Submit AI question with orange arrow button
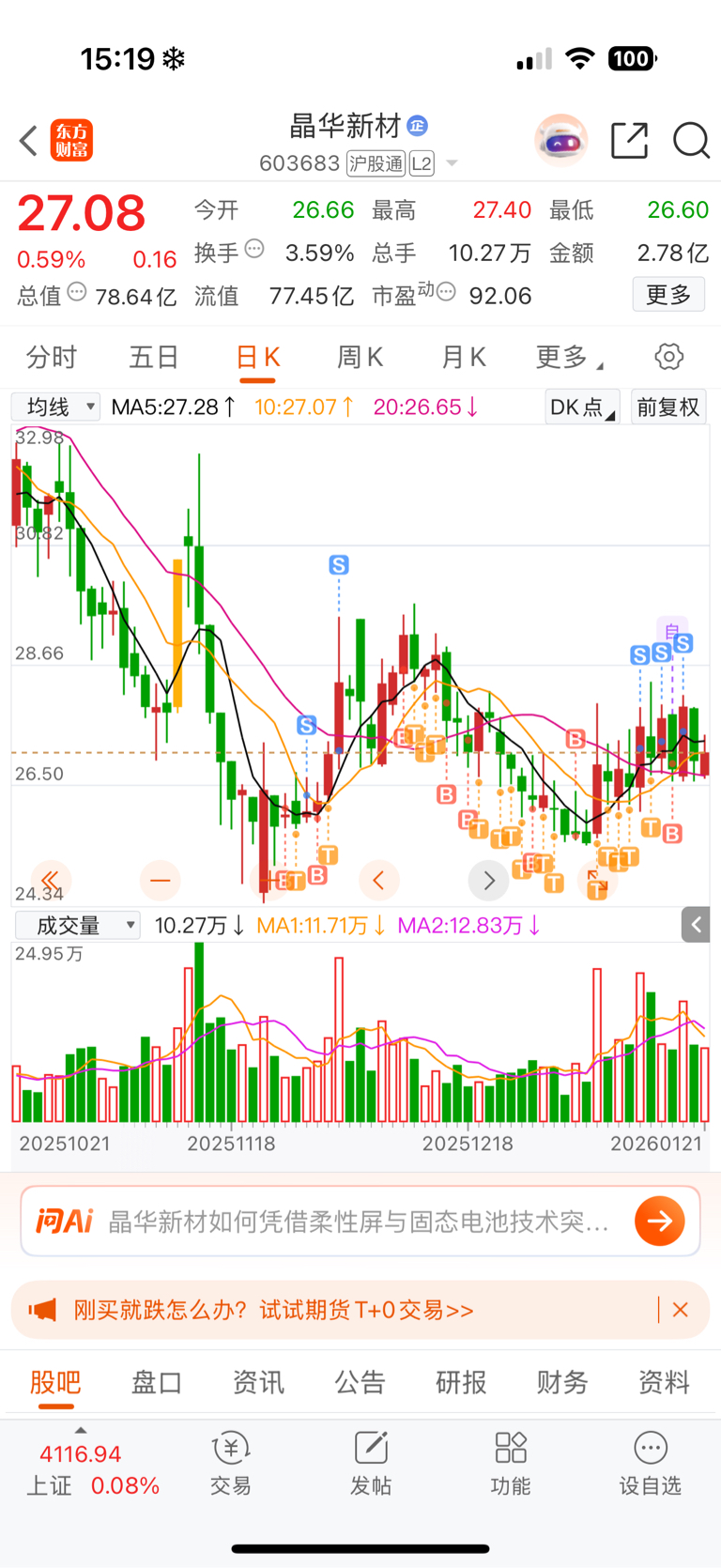This screenshot has height=1568, width=721. pyautogui.click(x=660, y=1221)
